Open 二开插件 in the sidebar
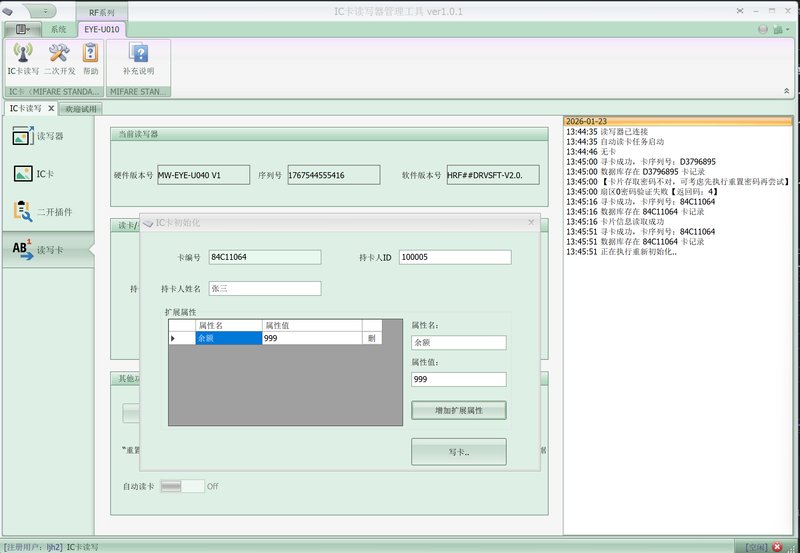 [x=48, y=212]
